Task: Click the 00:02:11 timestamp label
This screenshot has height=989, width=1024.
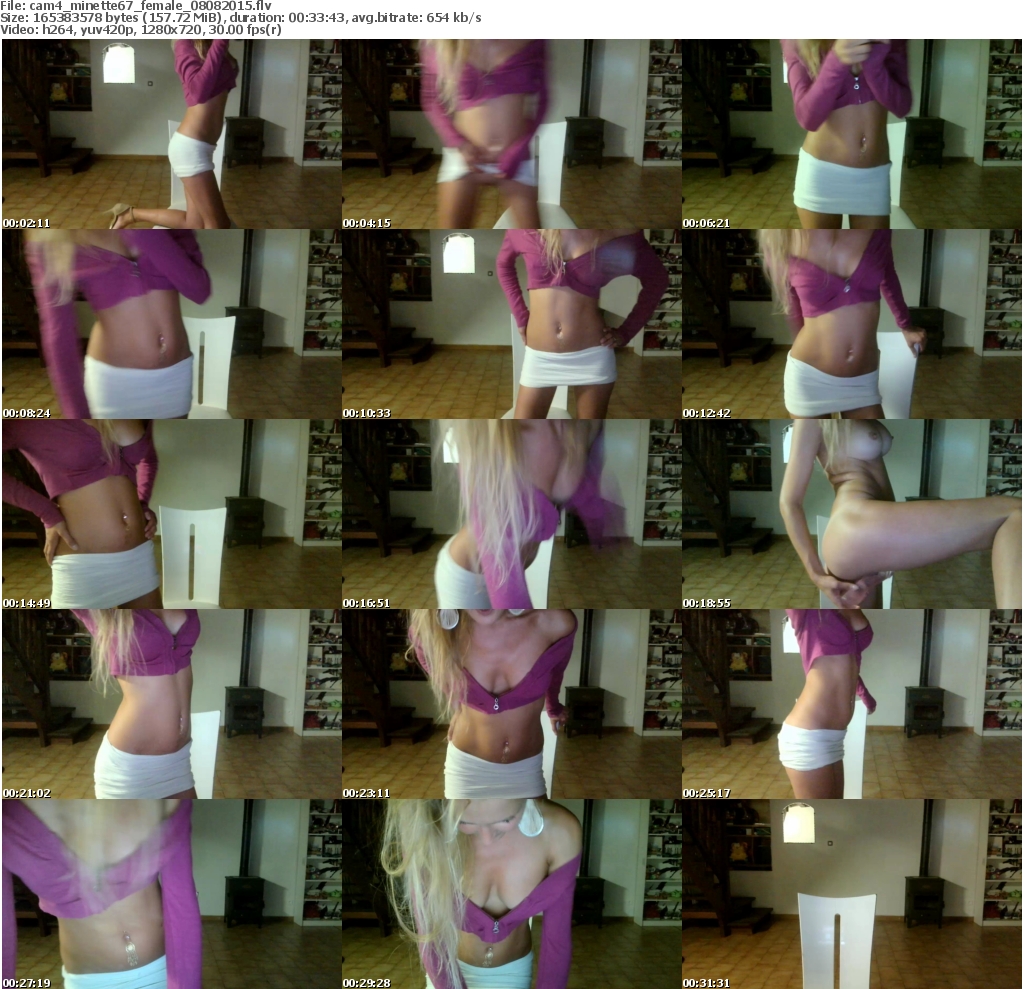Action: (x=26, y=223)
